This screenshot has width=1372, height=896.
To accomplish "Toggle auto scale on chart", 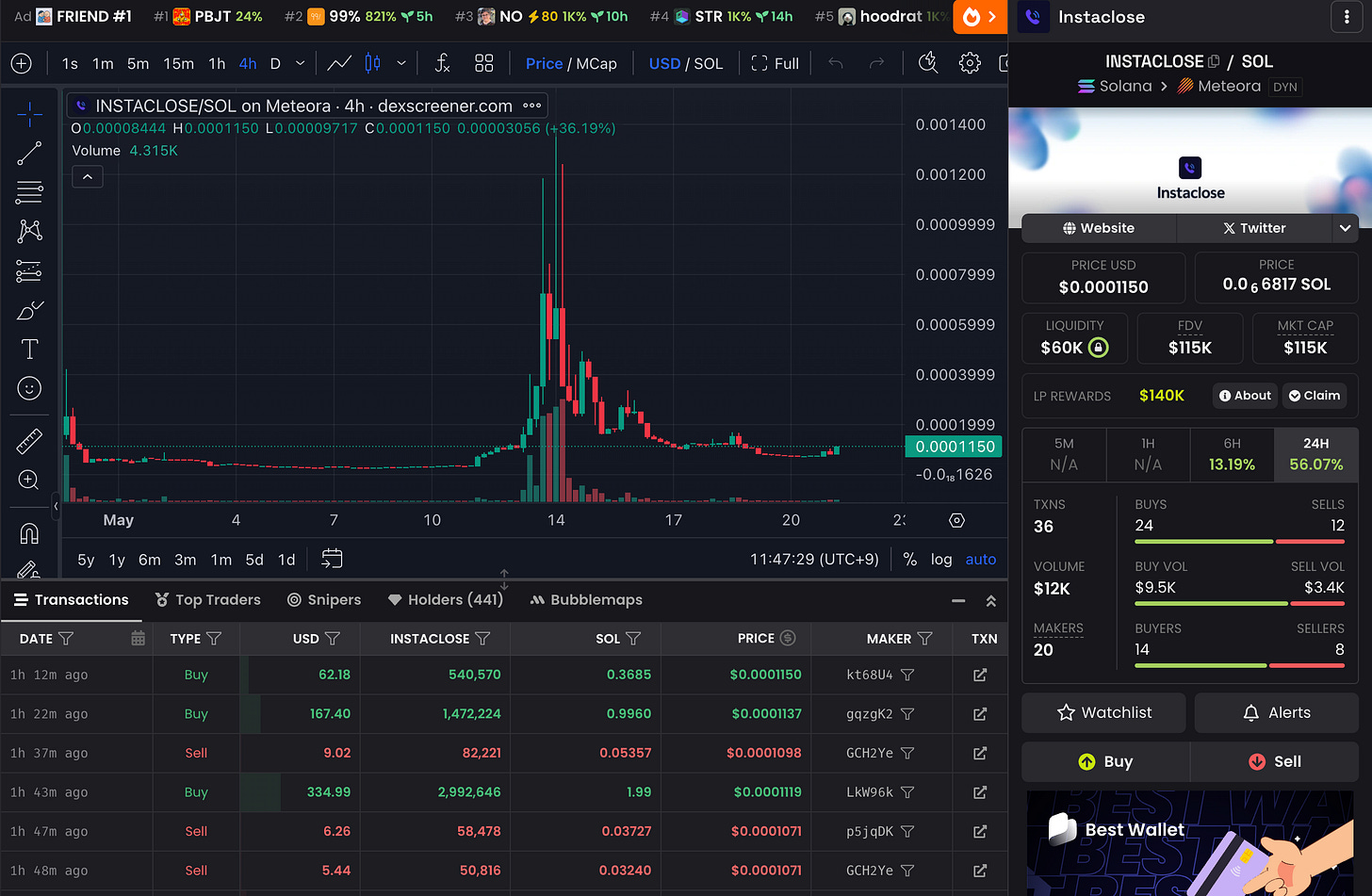I will pos(981,559).
